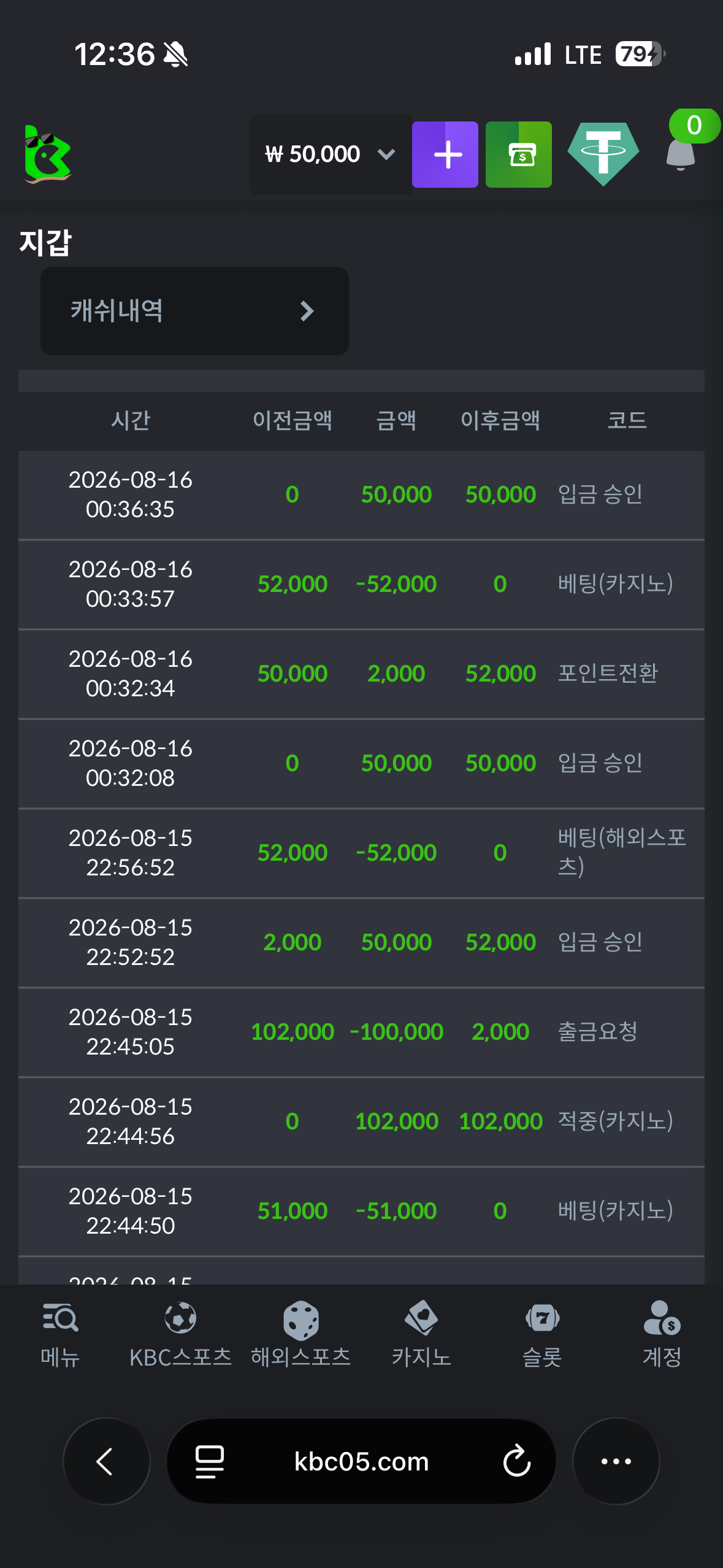
Task: Tap the browser back arrow button
Action: [106, 1461]
